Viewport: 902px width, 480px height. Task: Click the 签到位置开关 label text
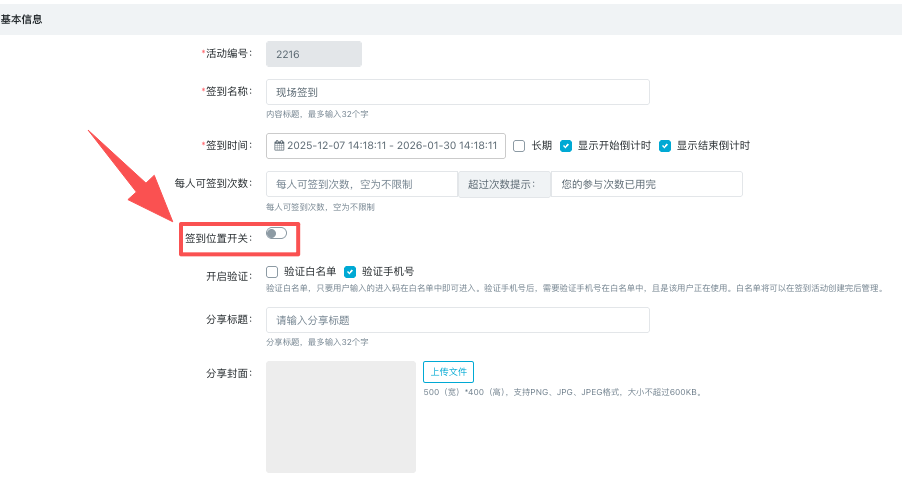pyautogui.click(x=217, y=239)
